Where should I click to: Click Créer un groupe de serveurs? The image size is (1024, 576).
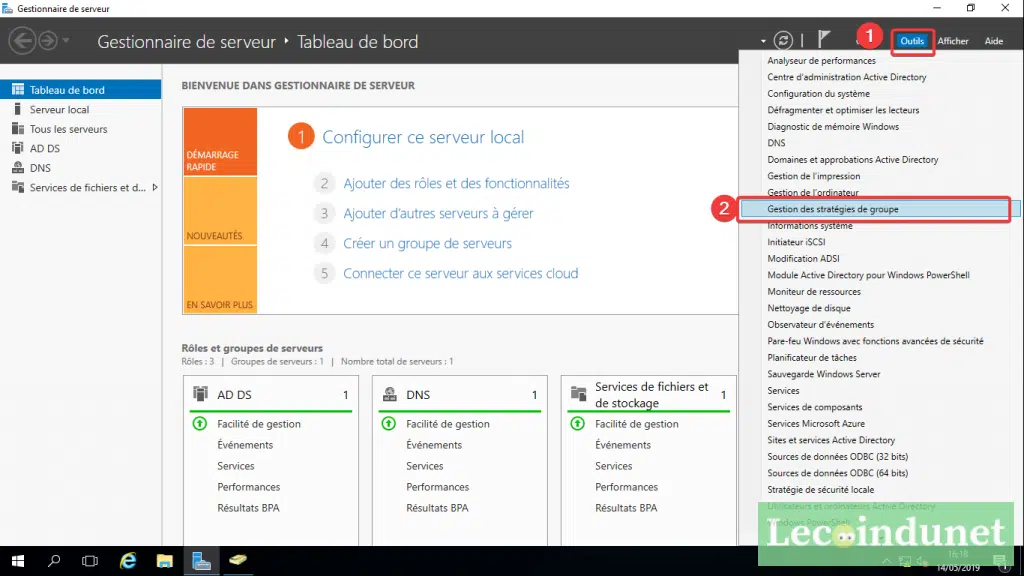point(428,244)
